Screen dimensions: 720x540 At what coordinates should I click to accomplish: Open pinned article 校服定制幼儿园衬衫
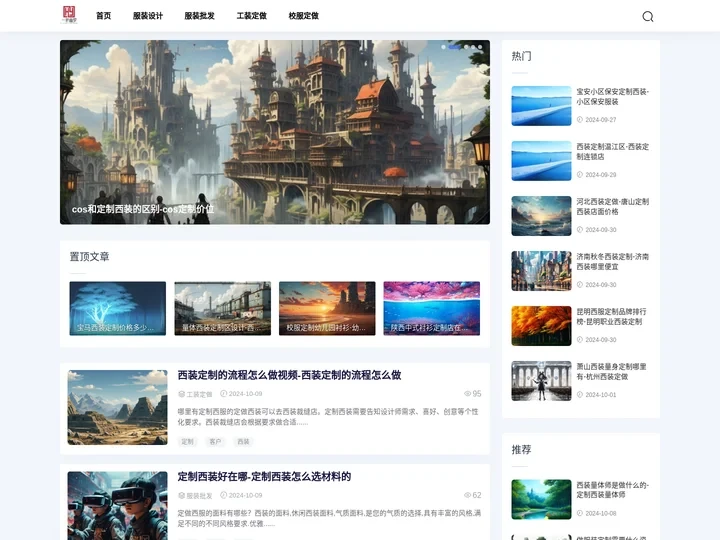[327, 308]
